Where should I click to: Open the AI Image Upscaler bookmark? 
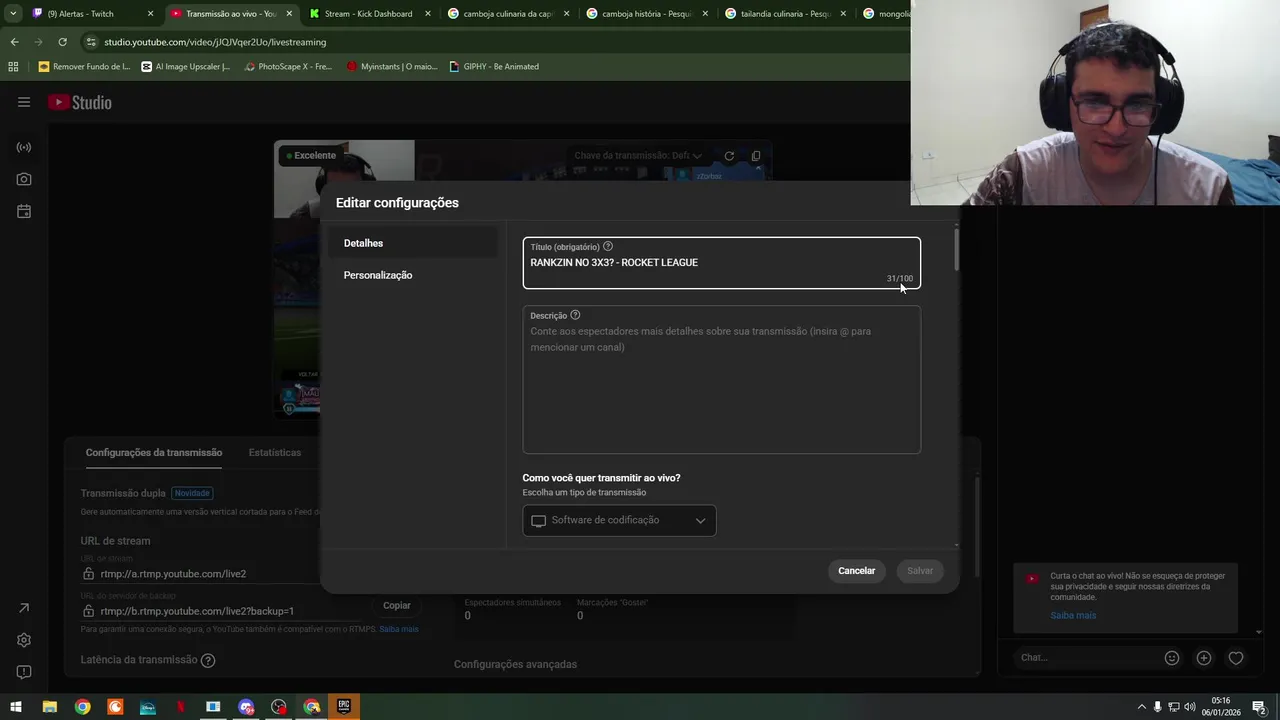186,66
